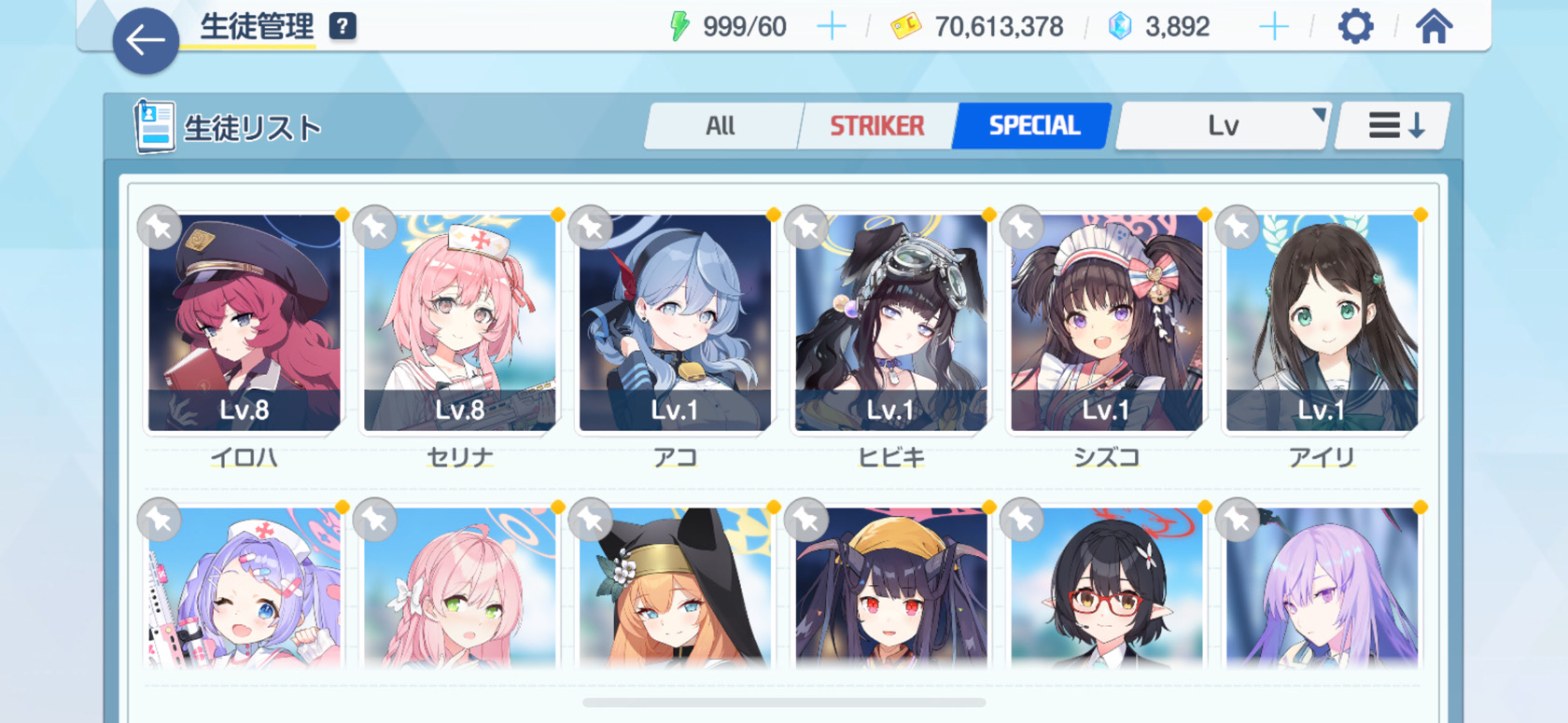Switch to the STRIKER tab
Image resolution: width=1568 pixels, height=723 pixels.
(876, 125)
